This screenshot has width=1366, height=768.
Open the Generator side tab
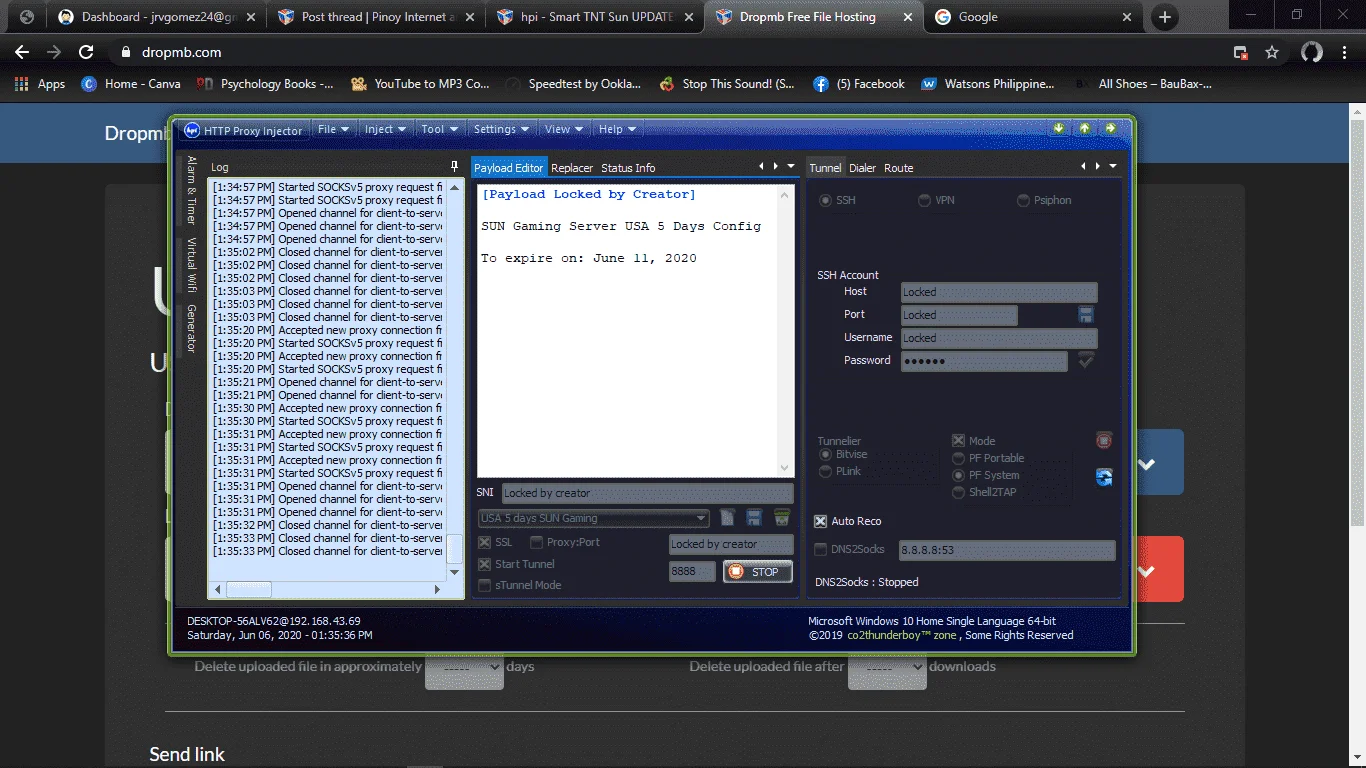pos(191,329)
